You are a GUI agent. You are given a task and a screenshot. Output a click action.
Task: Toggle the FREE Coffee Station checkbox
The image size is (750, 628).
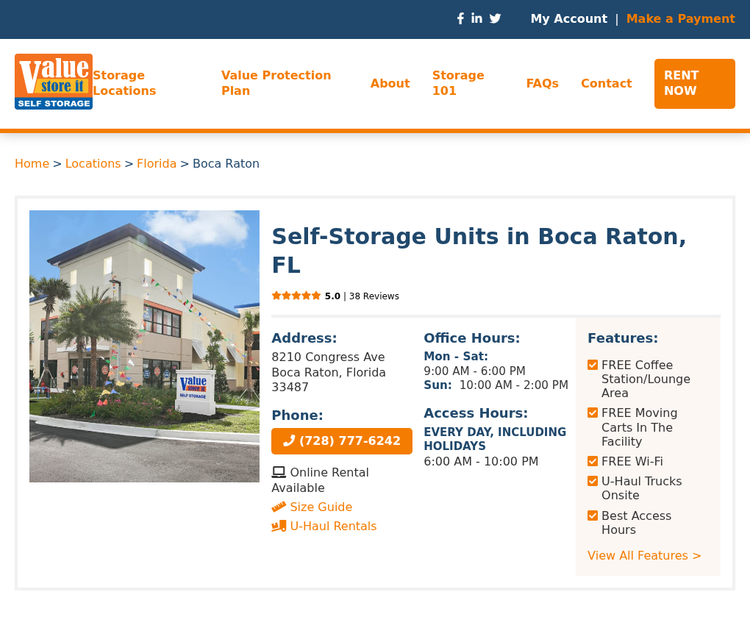pyautogui.click(x=593, y=365)
